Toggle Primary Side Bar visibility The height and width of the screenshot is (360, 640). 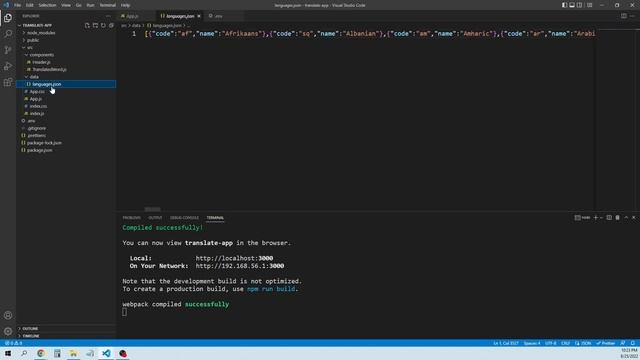pos(564,5)
